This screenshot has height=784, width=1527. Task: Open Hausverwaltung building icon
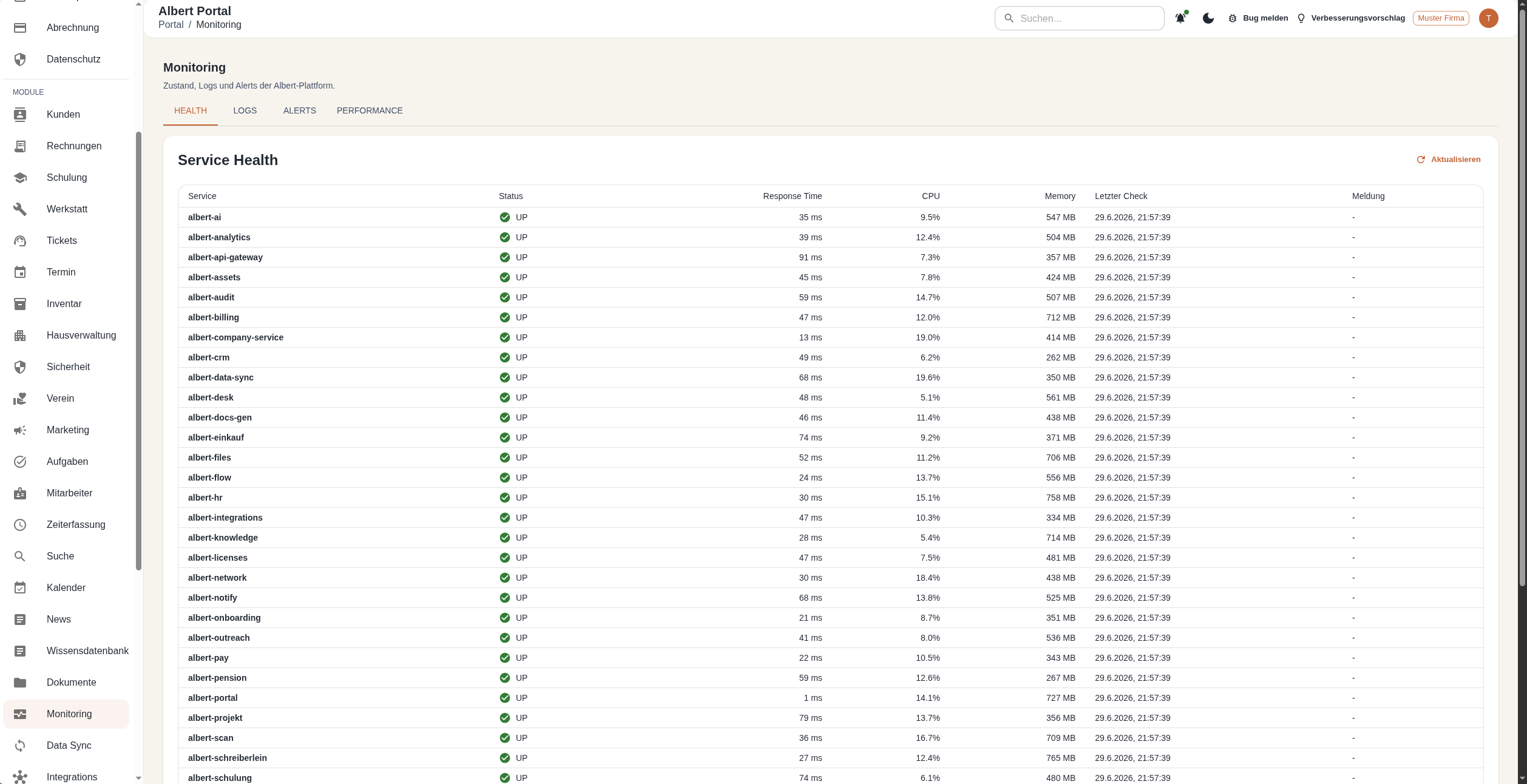pos(20,336)
